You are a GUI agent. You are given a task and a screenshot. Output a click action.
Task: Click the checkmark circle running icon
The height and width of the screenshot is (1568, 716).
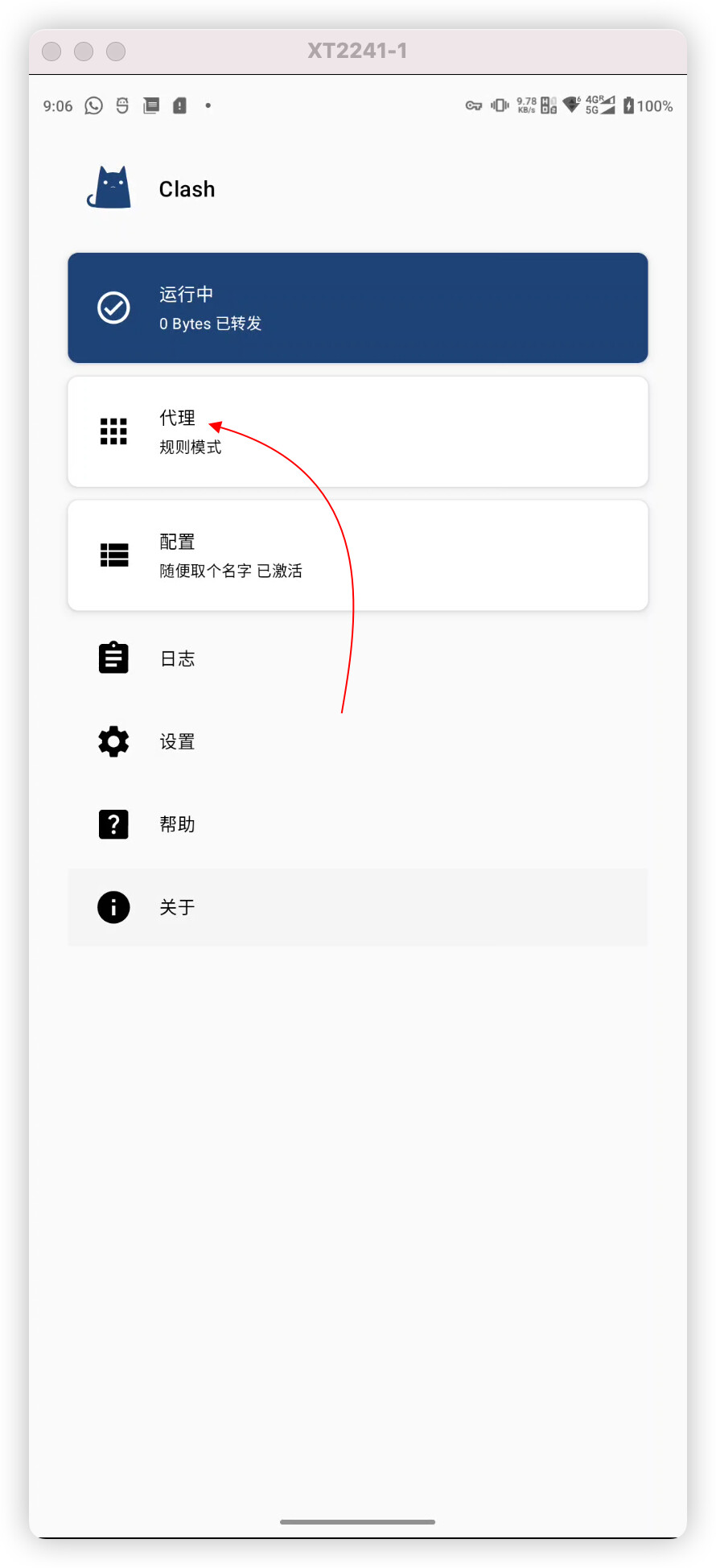coord(113,307)
